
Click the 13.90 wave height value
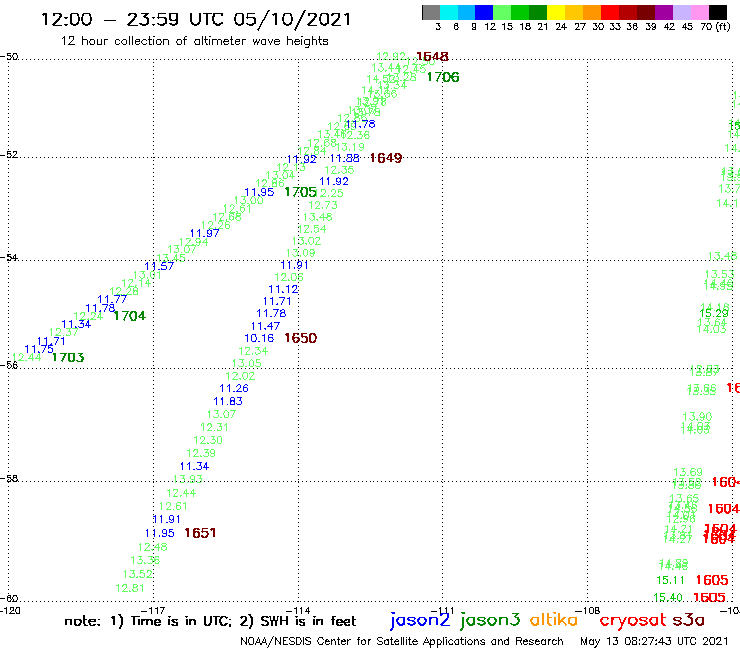(697, 417)
